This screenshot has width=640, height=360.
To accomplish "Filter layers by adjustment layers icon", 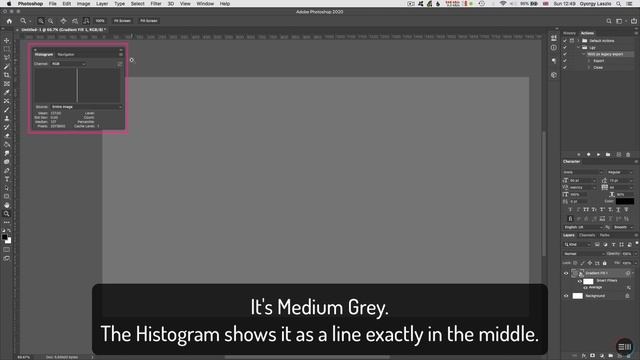I will point(605,244).
